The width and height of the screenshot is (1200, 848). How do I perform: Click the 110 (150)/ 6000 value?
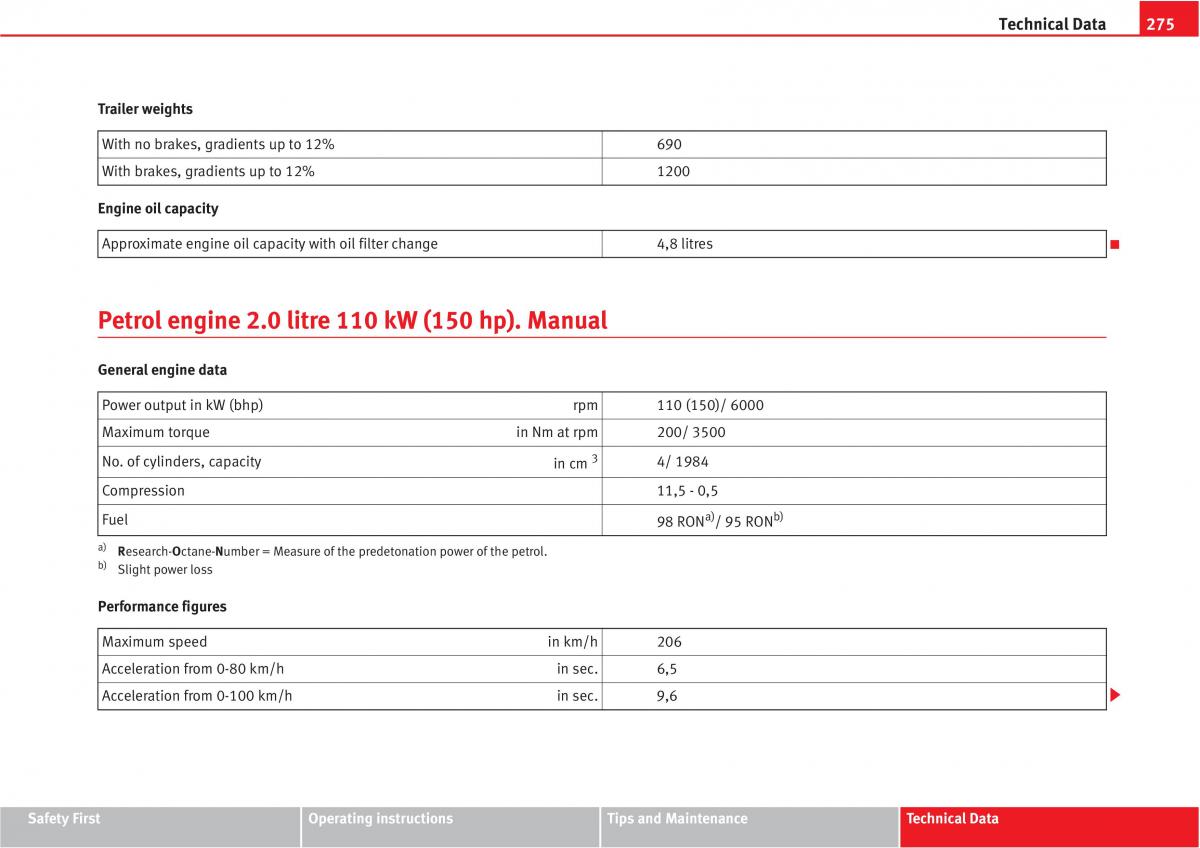(x=710, y=405)
